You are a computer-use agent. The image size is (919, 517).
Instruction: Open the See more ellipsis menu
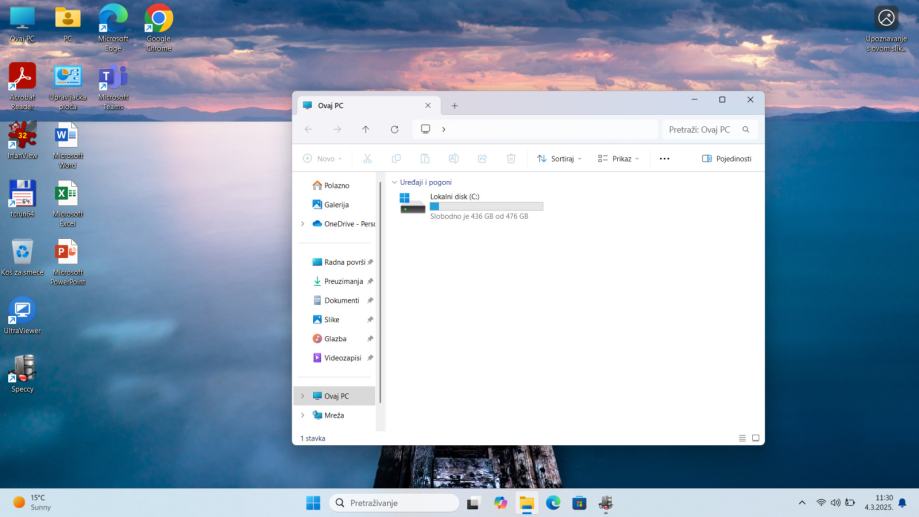(664, 158)
